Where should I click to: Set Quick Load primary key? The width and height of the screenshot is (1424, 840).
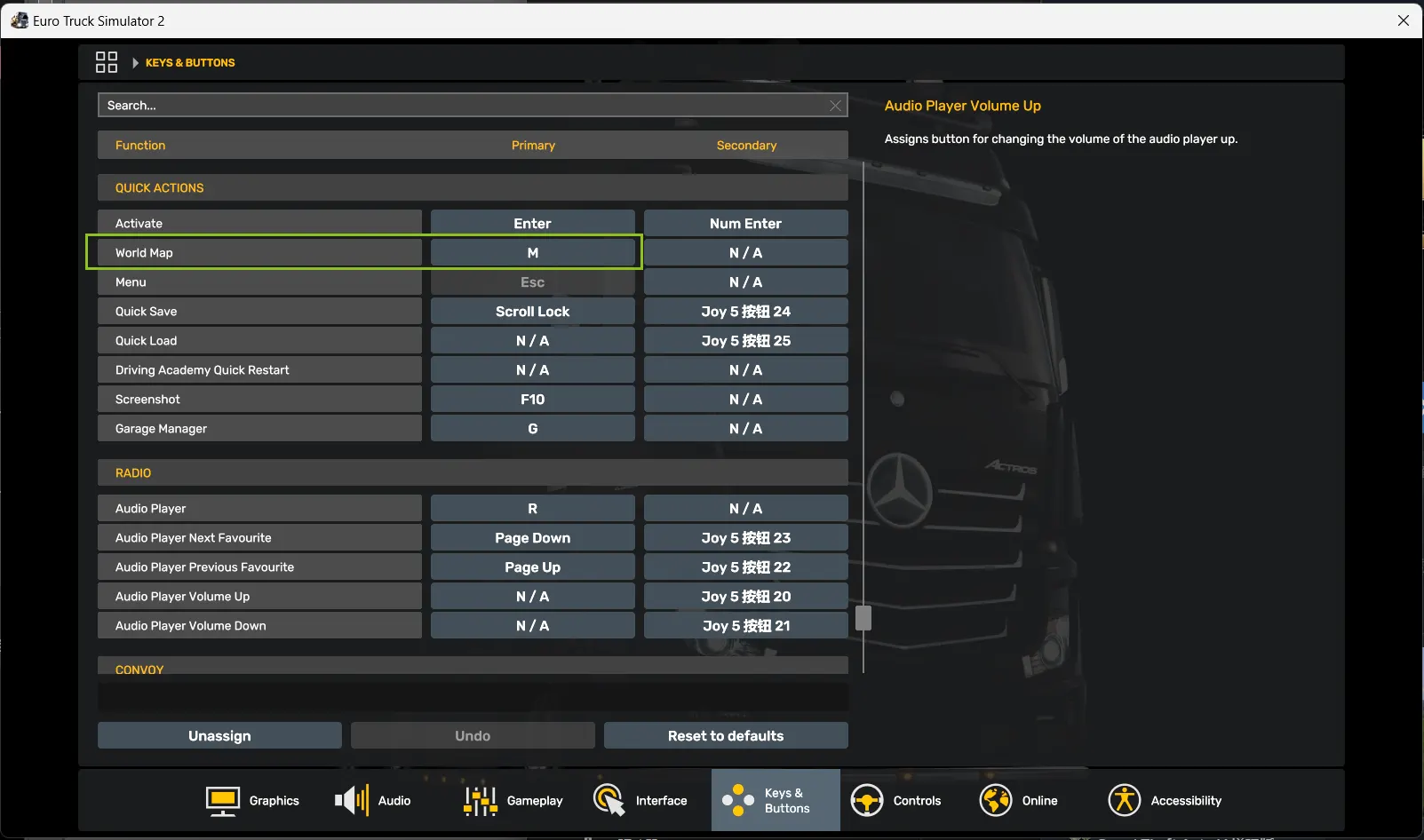[x=533, y=341]
